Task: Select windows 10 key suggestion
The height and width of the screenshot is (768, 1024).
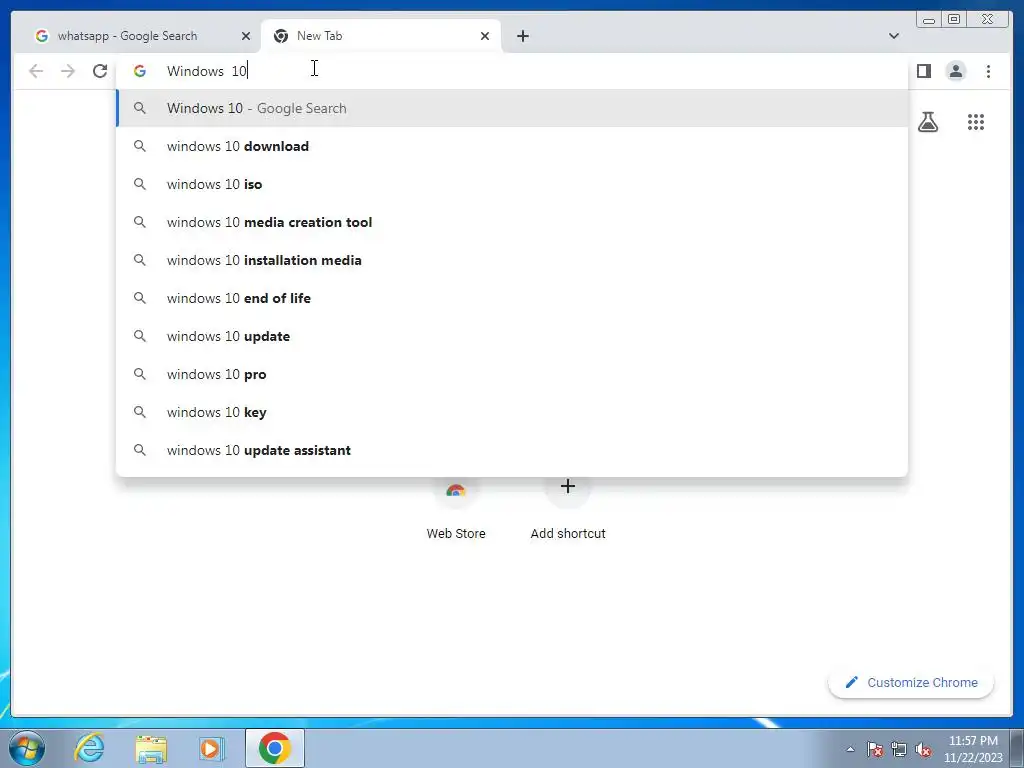Action: click(512, 412)
